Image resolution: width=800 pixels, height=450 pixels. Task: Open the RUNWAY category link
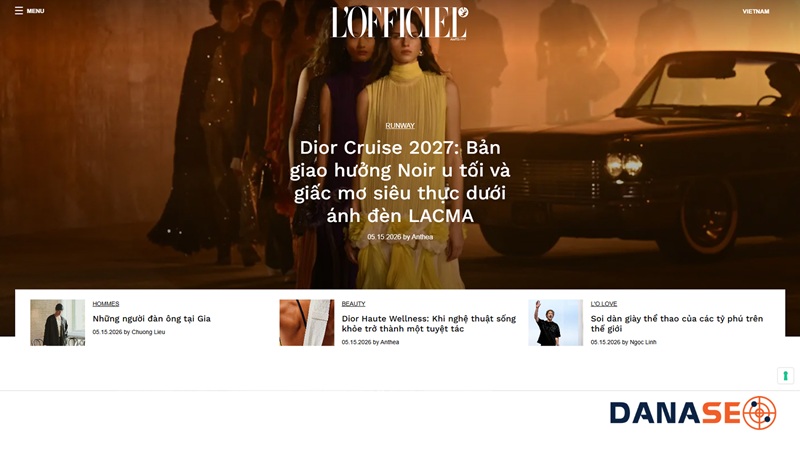[400, 126]
